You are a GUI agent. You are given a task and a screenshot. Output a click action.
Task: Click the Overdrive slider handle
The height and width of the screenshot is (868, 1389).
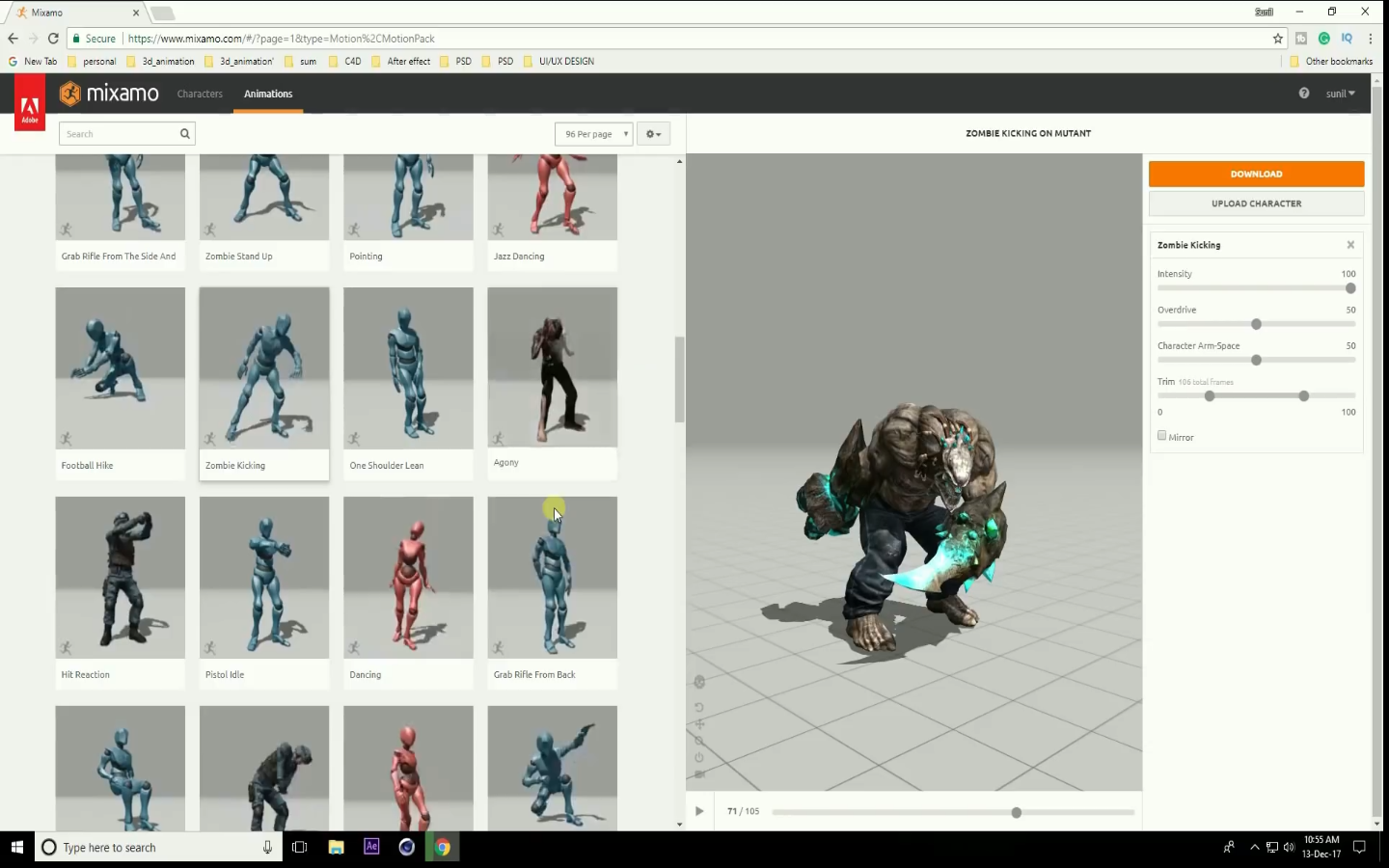(1256, 324)
